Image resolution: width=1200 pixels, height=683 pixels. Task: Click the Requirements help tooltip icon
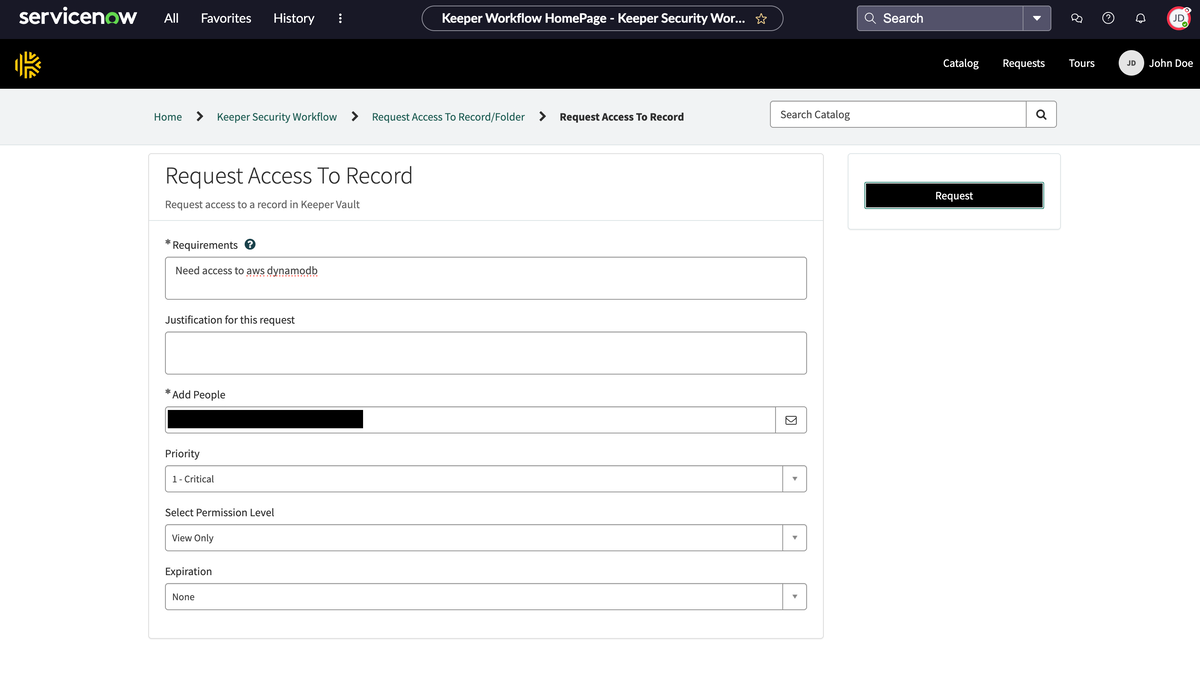250,245
